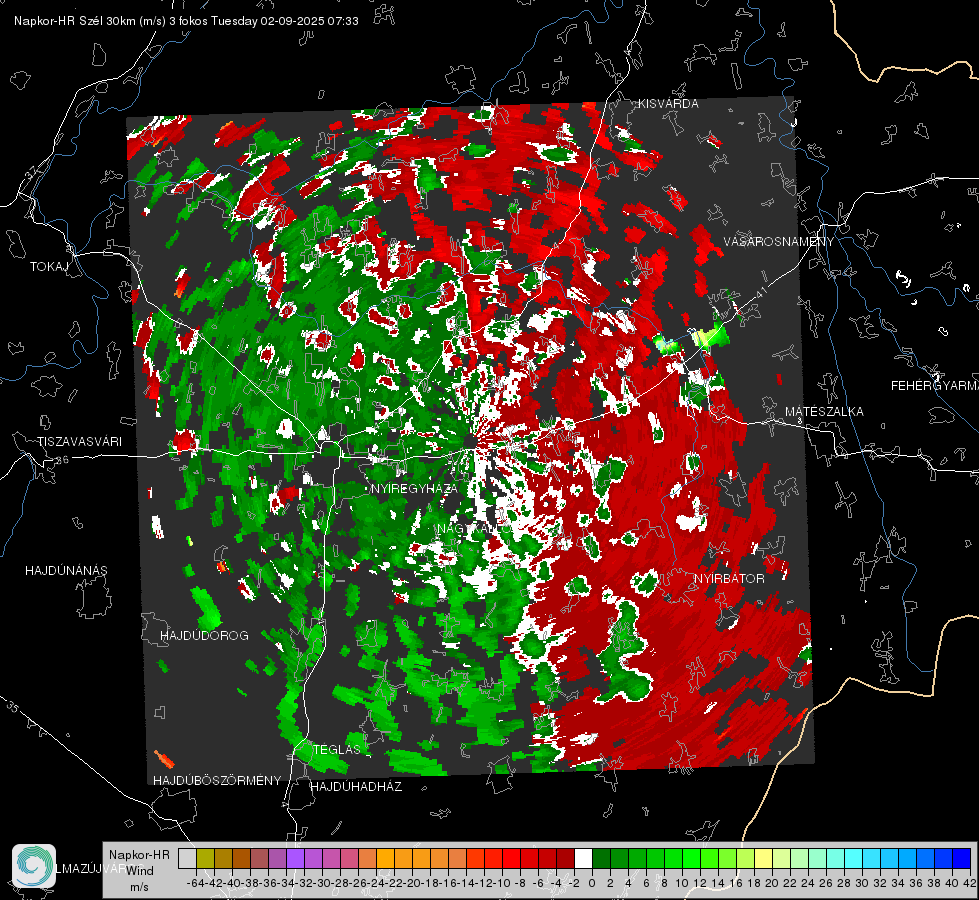Select the VÁSÁROSNAMÉNY city label
This screenshot has width=979, height=900.
click(779, 242)
